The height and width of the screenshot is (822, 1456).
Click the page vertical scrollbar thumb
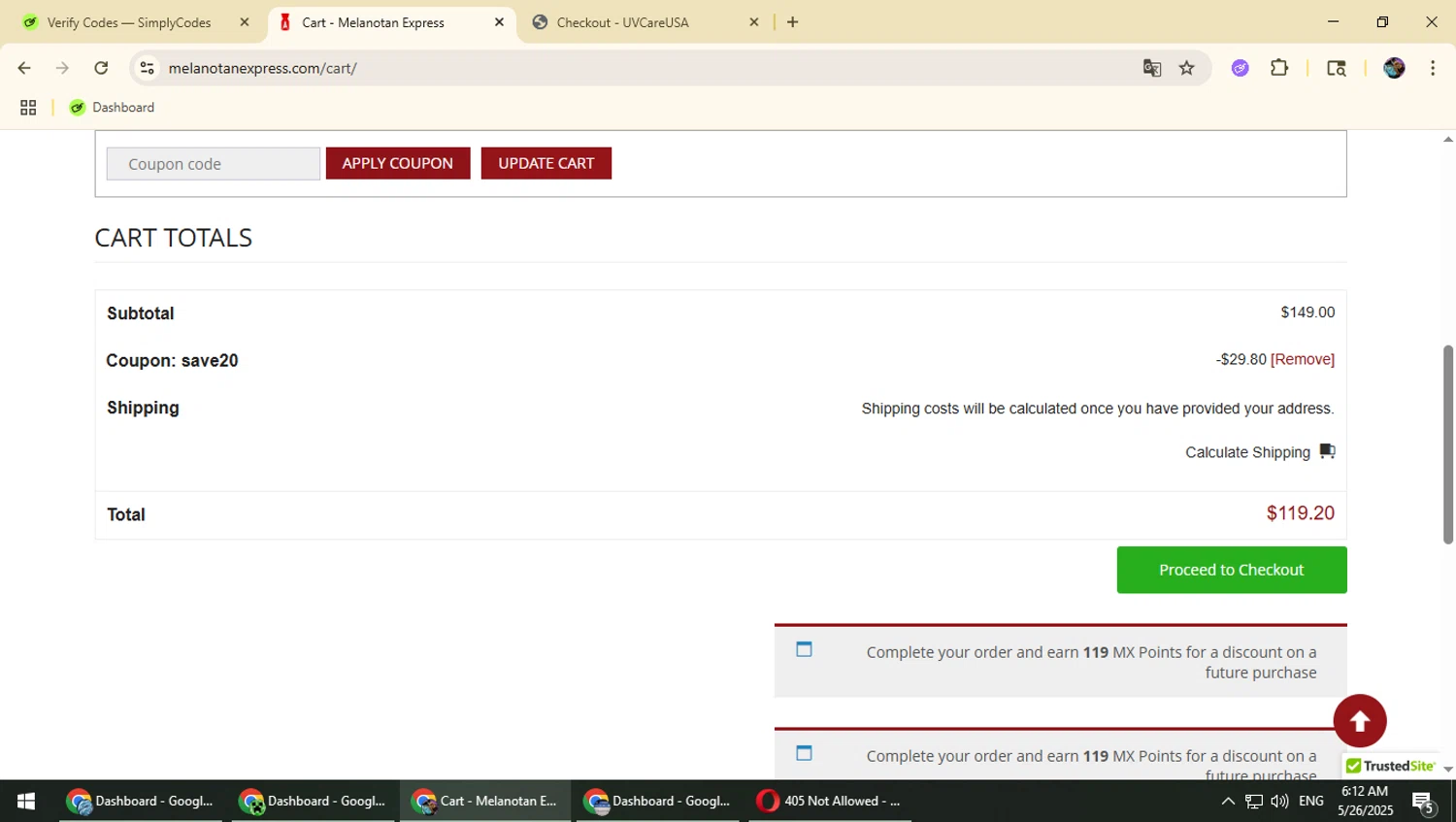click(x=1448, y=444)
